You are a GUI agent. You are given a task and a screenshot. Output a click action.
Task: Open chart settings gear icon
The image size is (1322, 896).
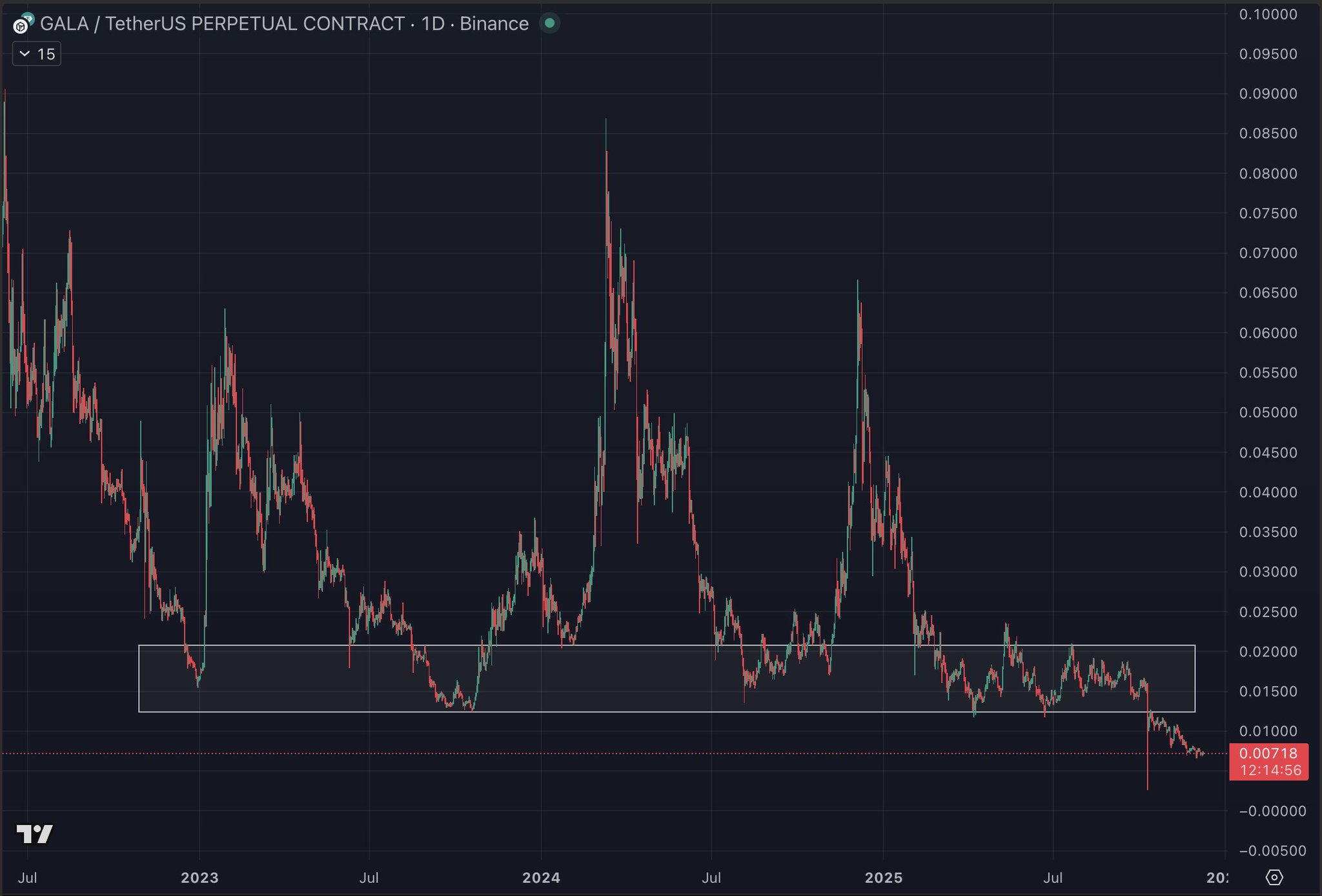(x=1274, y=877)
